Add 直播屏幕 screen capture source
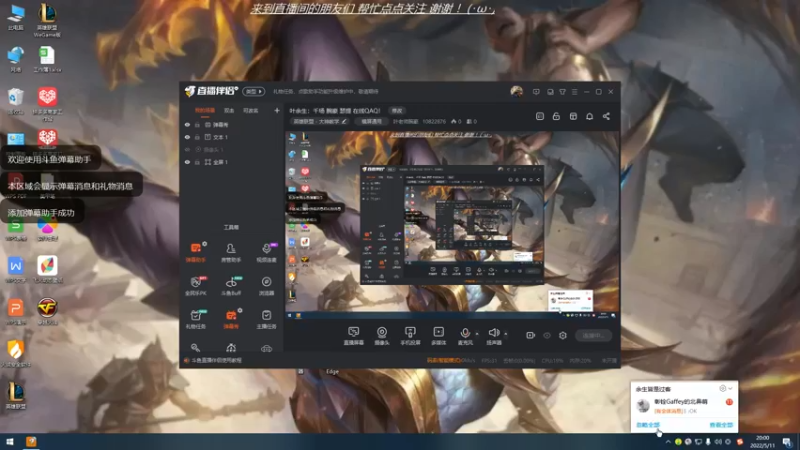Image resolution: width=800 pixels, height=450 pixels. coord(353,336)
